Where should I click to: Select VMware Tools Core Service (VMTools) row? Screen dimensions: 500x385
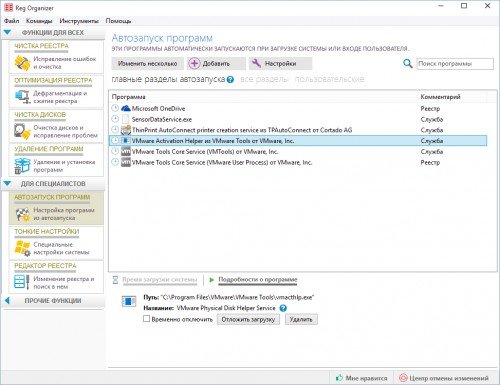click(x=298, y=152)
